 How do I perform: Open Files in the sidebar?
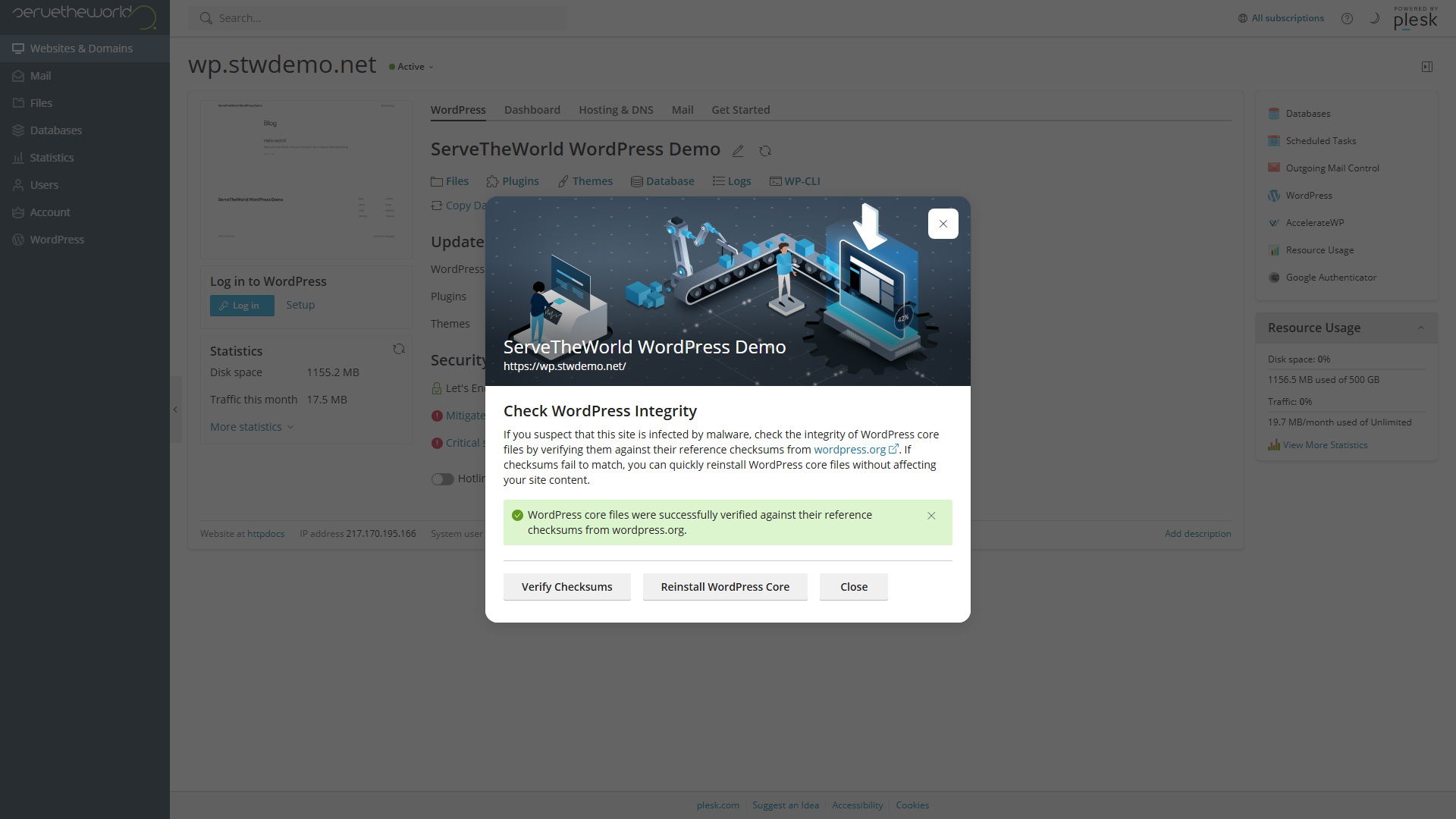pos(85,103)
